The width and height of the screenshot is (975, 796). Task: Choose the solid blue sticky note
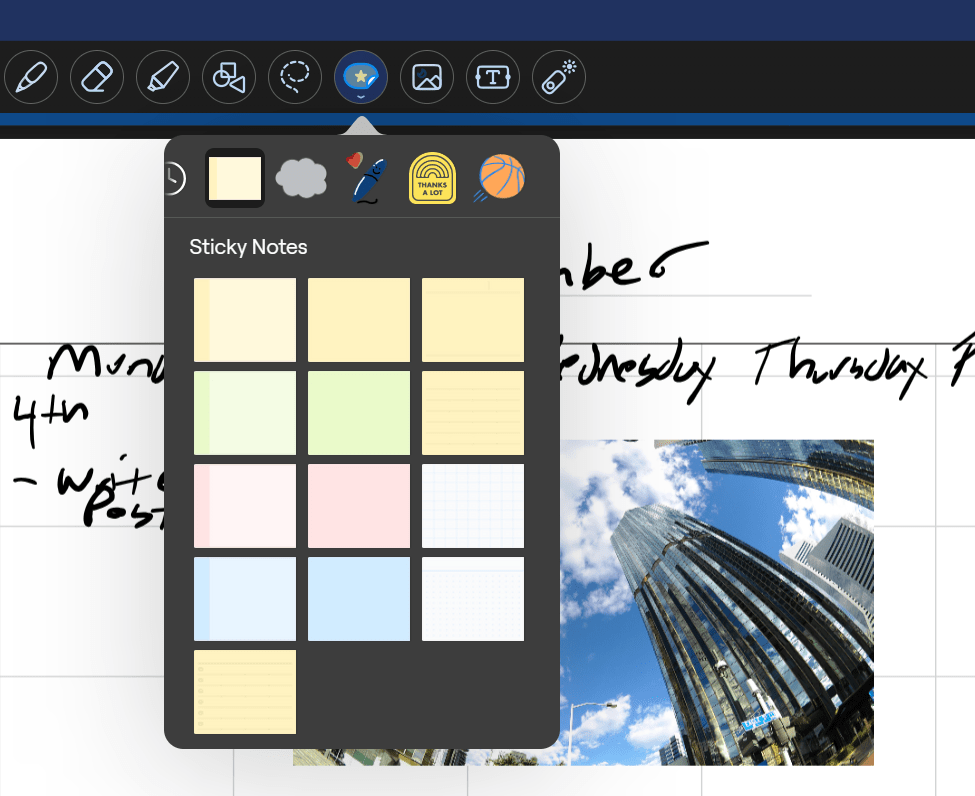pyautogui.click(x=359, y=599)
